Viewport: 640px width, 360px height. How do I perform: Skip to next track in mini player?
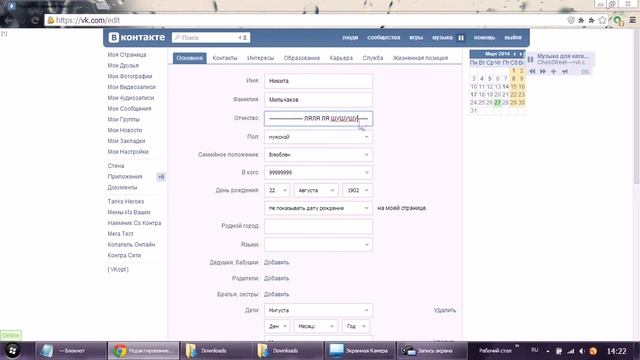[543, 71]
